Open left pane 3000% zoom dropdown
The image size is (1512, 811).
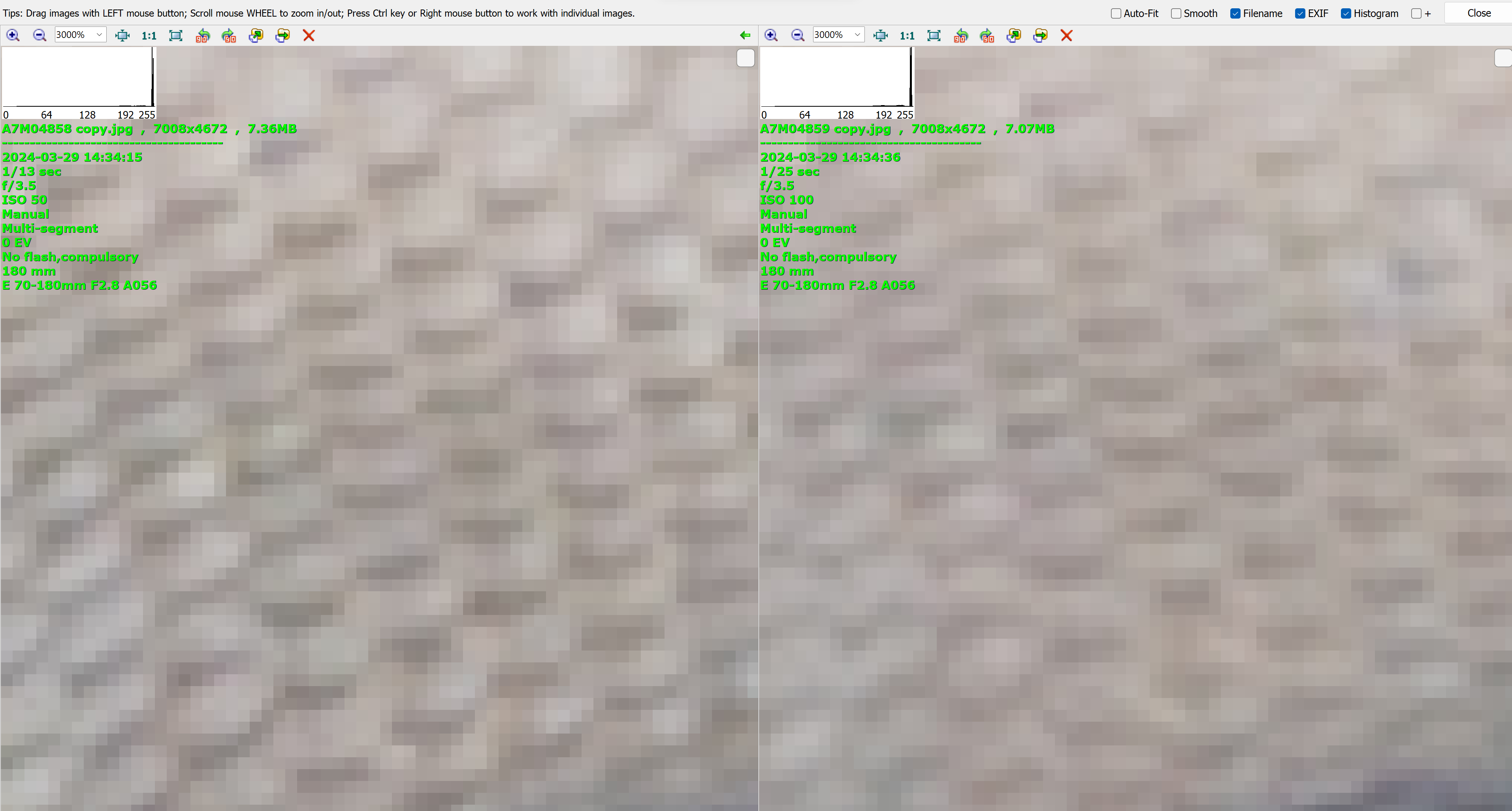pos(99,35)
